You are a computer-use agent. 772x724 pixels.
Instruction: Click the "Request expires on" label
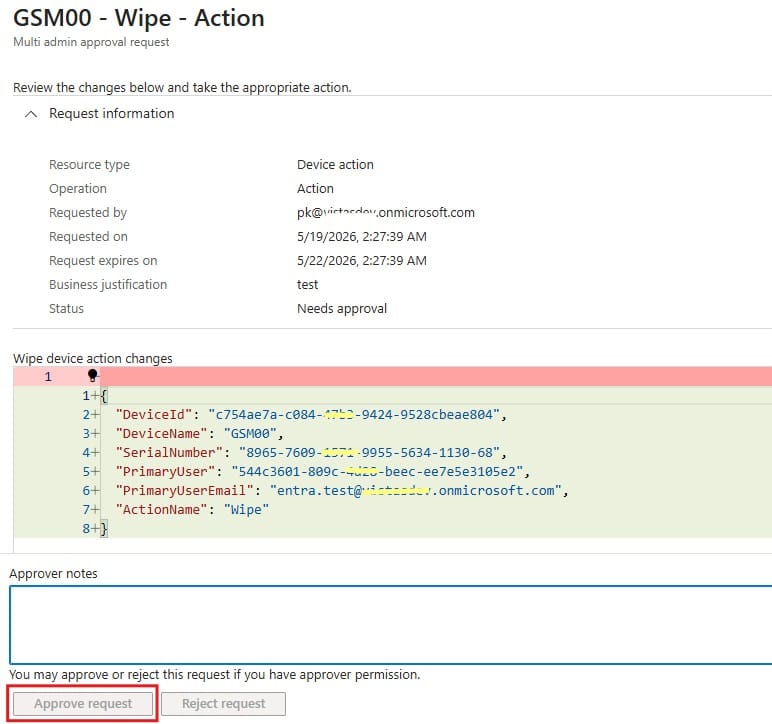[103, 261]
